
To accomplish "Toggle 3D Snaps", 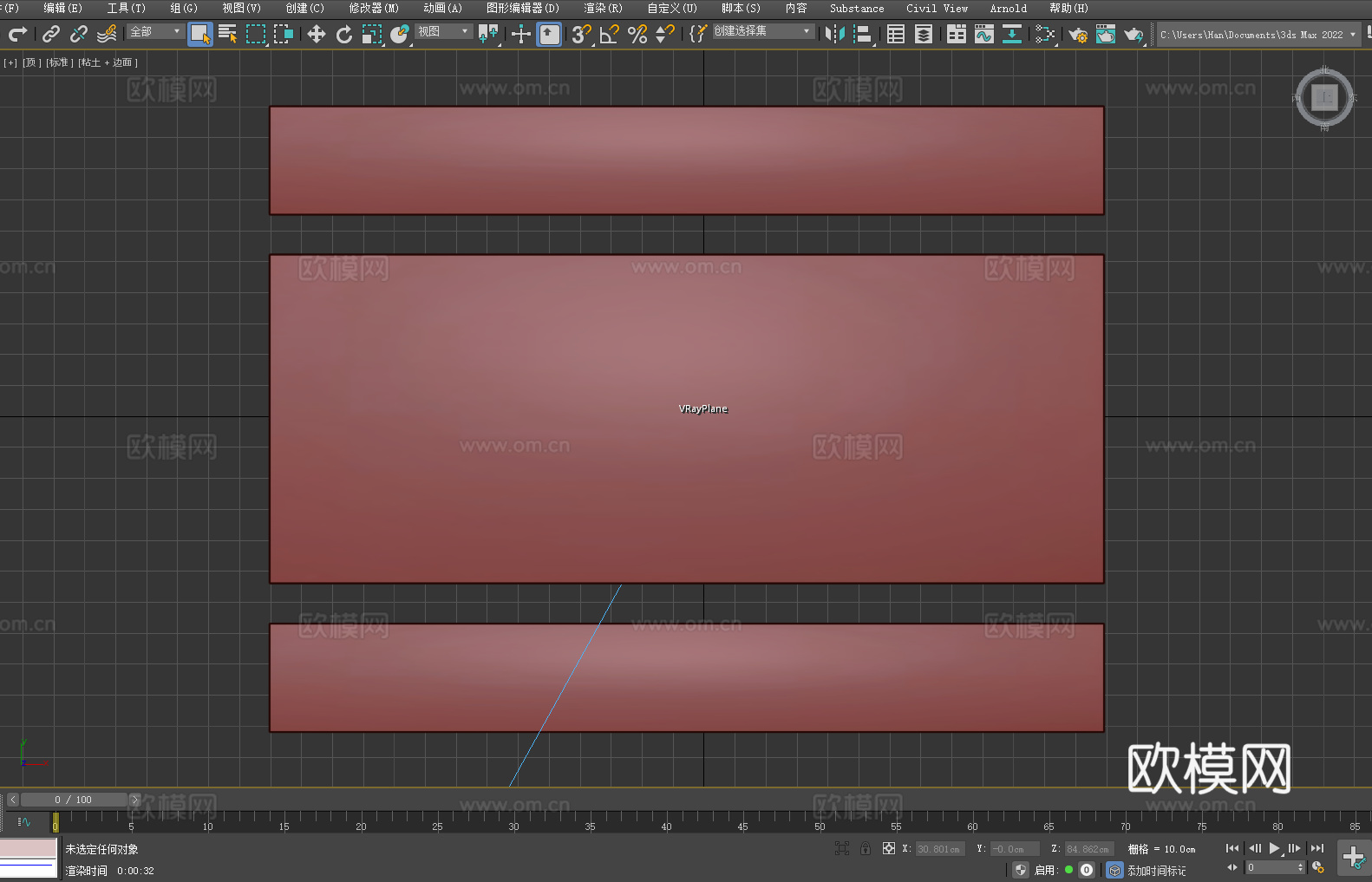I will [x=582, y=34].
